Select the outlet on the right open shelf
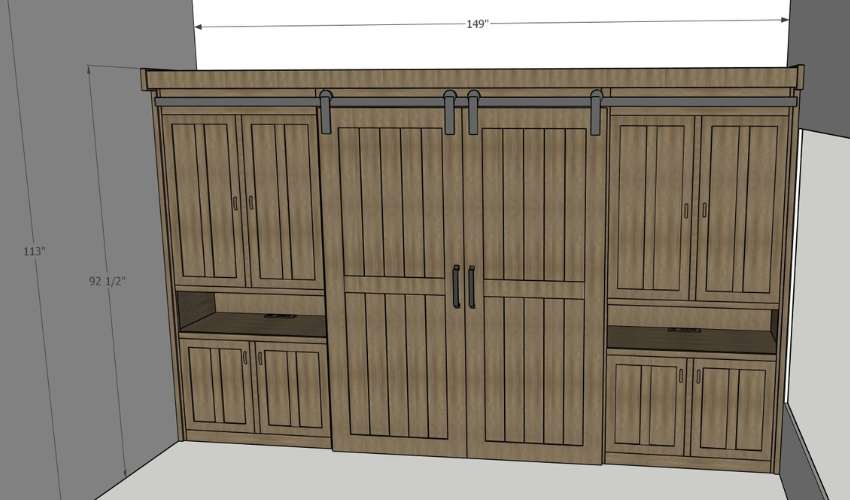Screen dimensions: 850x500 pos(686,329)
